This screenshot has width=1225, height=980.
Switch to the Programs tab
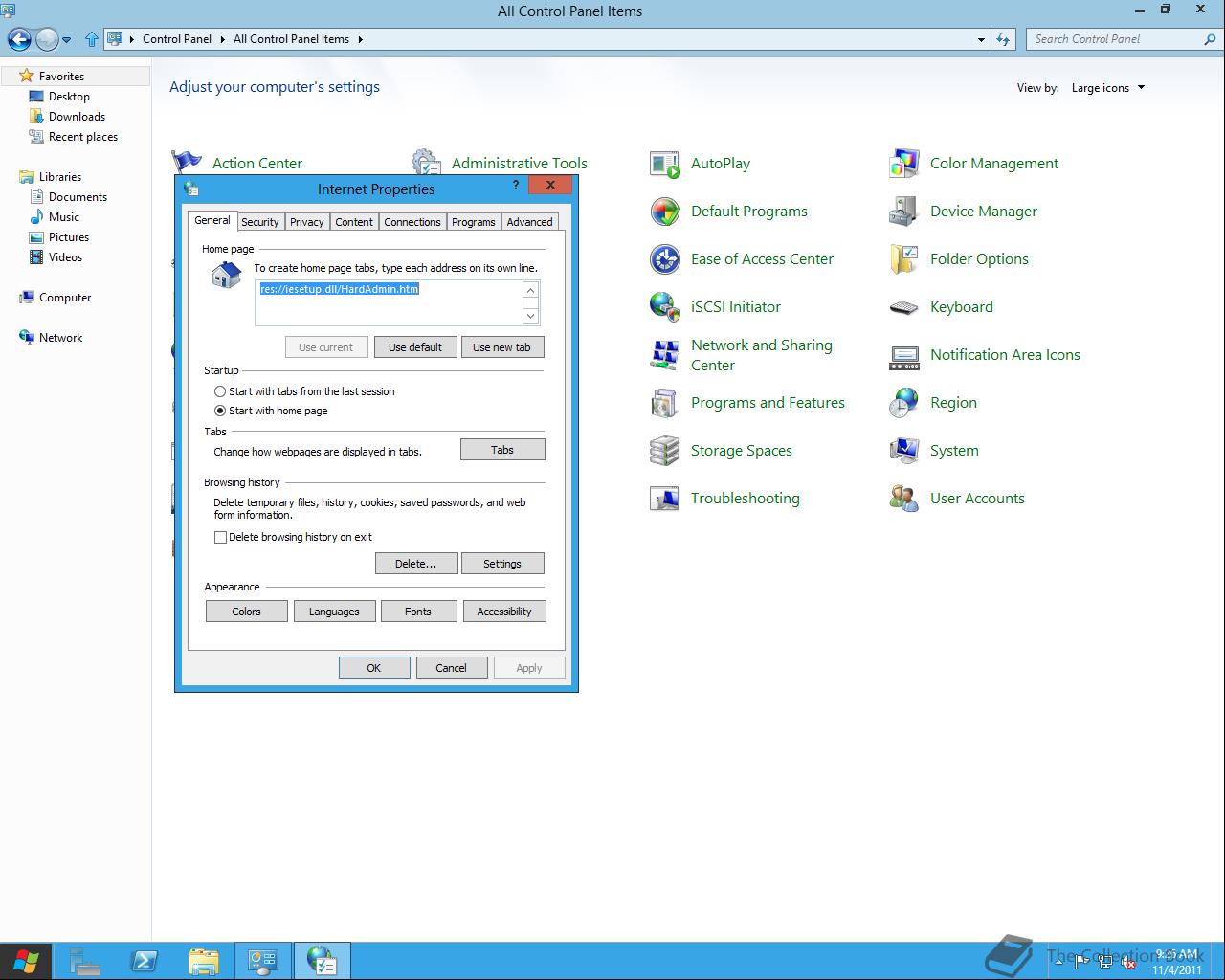[474, 222]
